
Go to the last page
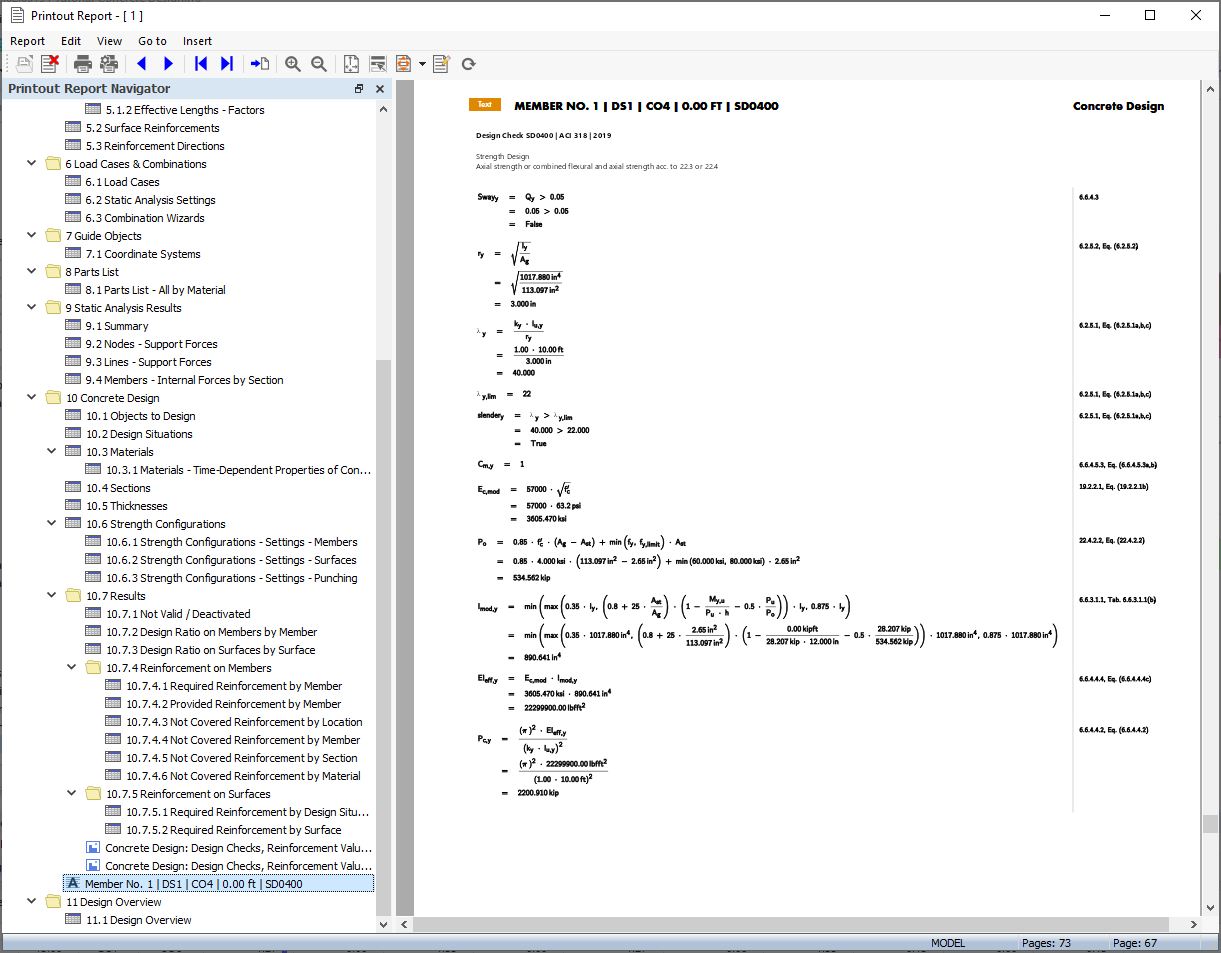[226, 63]
